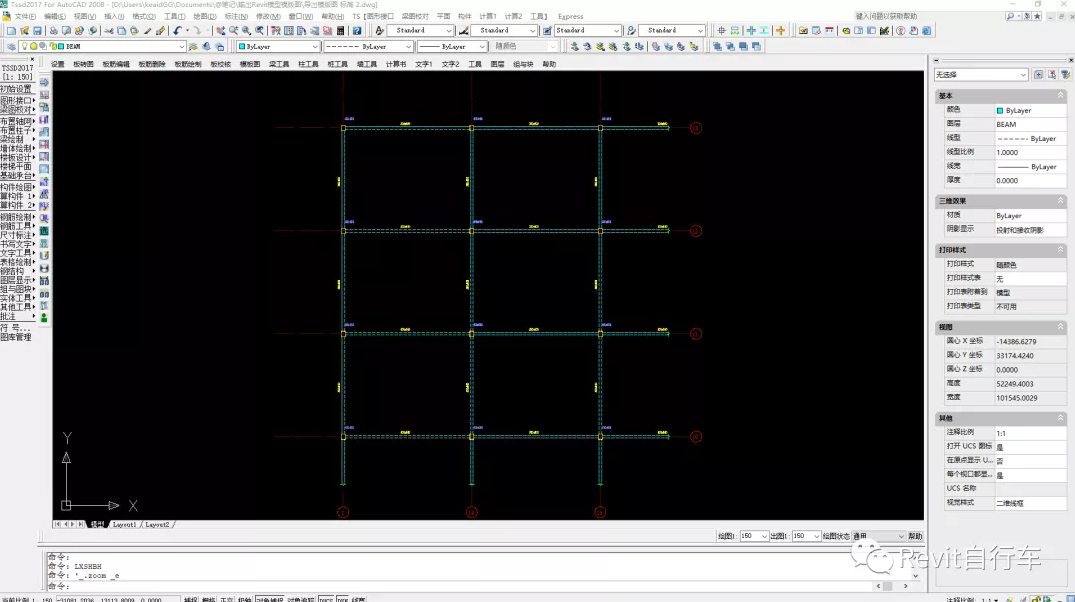This screenshot has height=602, width=1075.
Task: Click the Save icon in the top toolbar
Action: [x=37, y=31]
